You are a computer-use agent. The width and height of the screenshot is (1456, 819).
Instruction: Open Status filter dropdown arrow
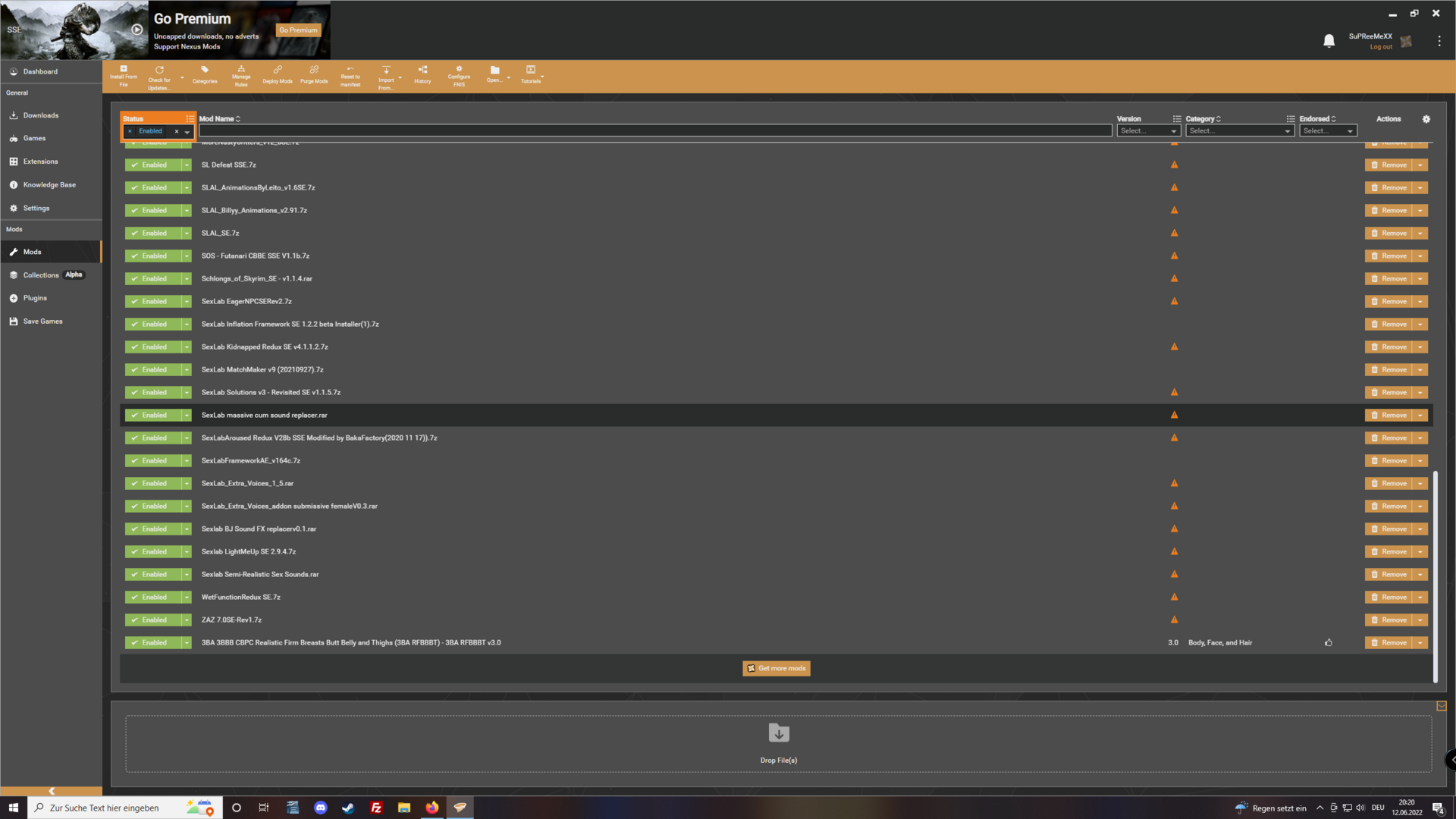187,132
